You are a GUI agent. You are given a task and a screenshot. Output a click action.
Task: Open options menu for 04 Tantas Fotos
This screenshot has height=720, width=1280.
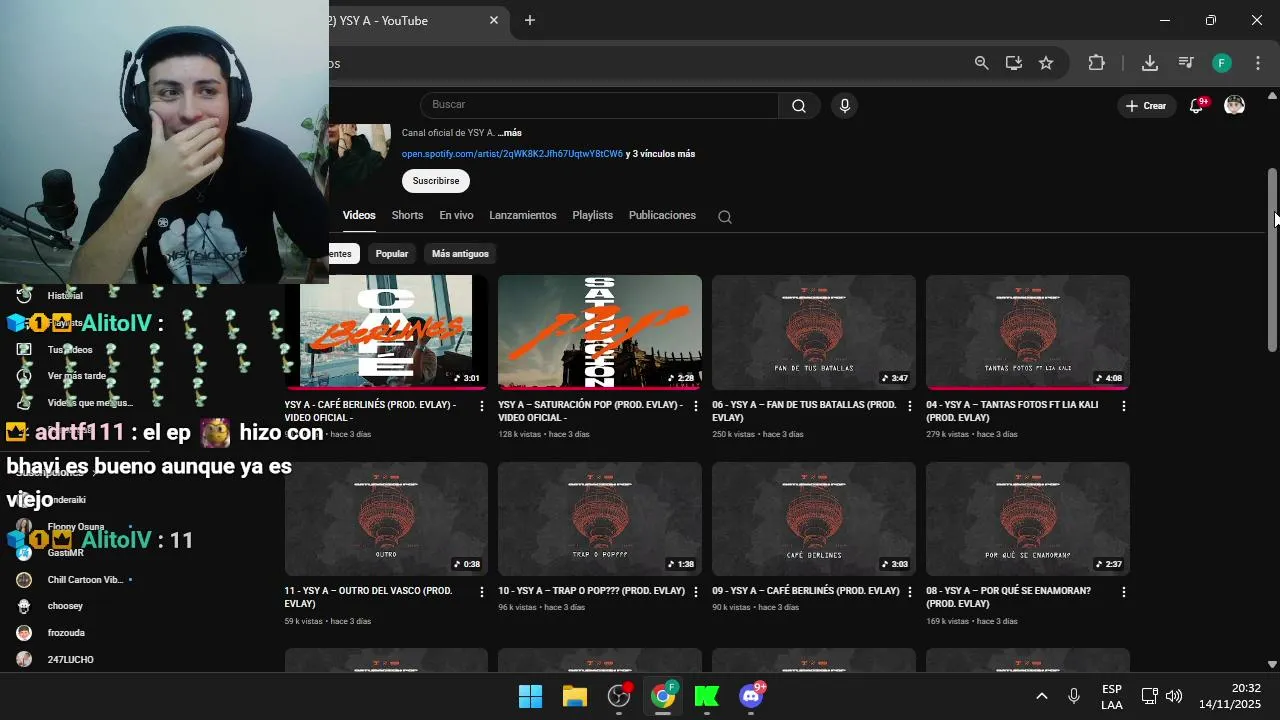(x=1124, y=406)
